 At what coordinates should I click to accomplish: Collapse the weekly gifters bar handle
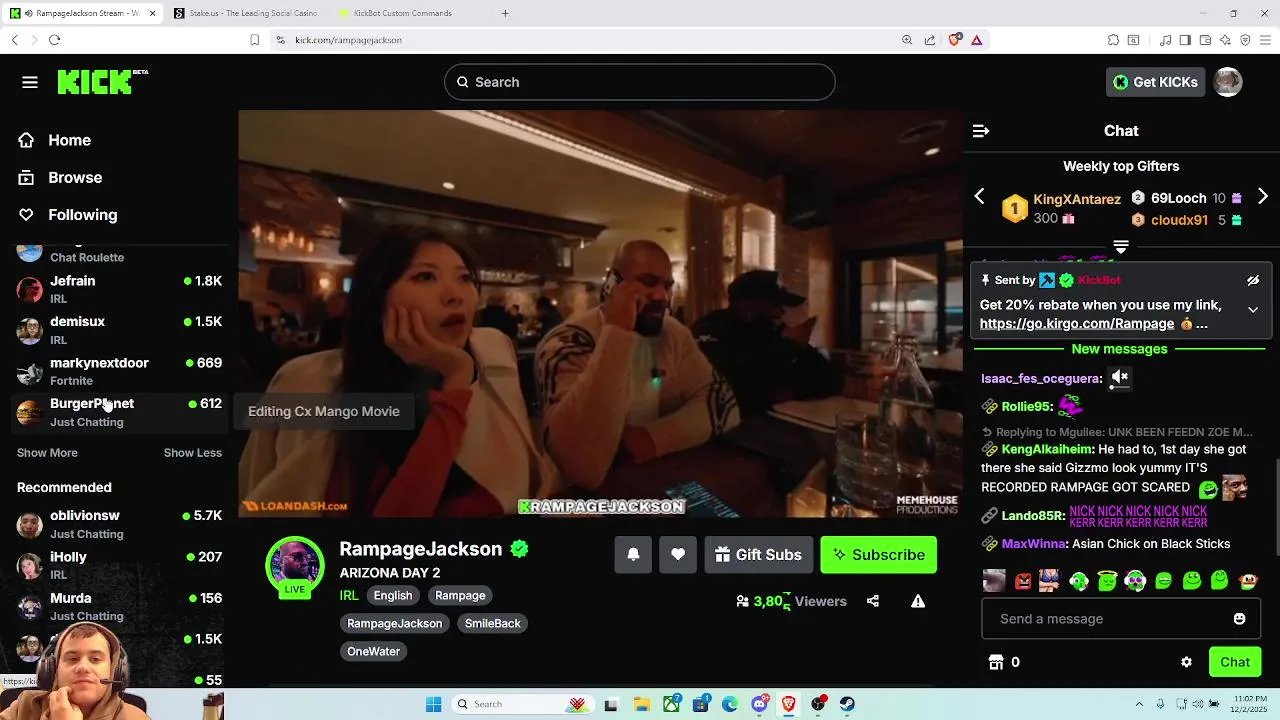pyautogui.click(x=1121, y=246)
